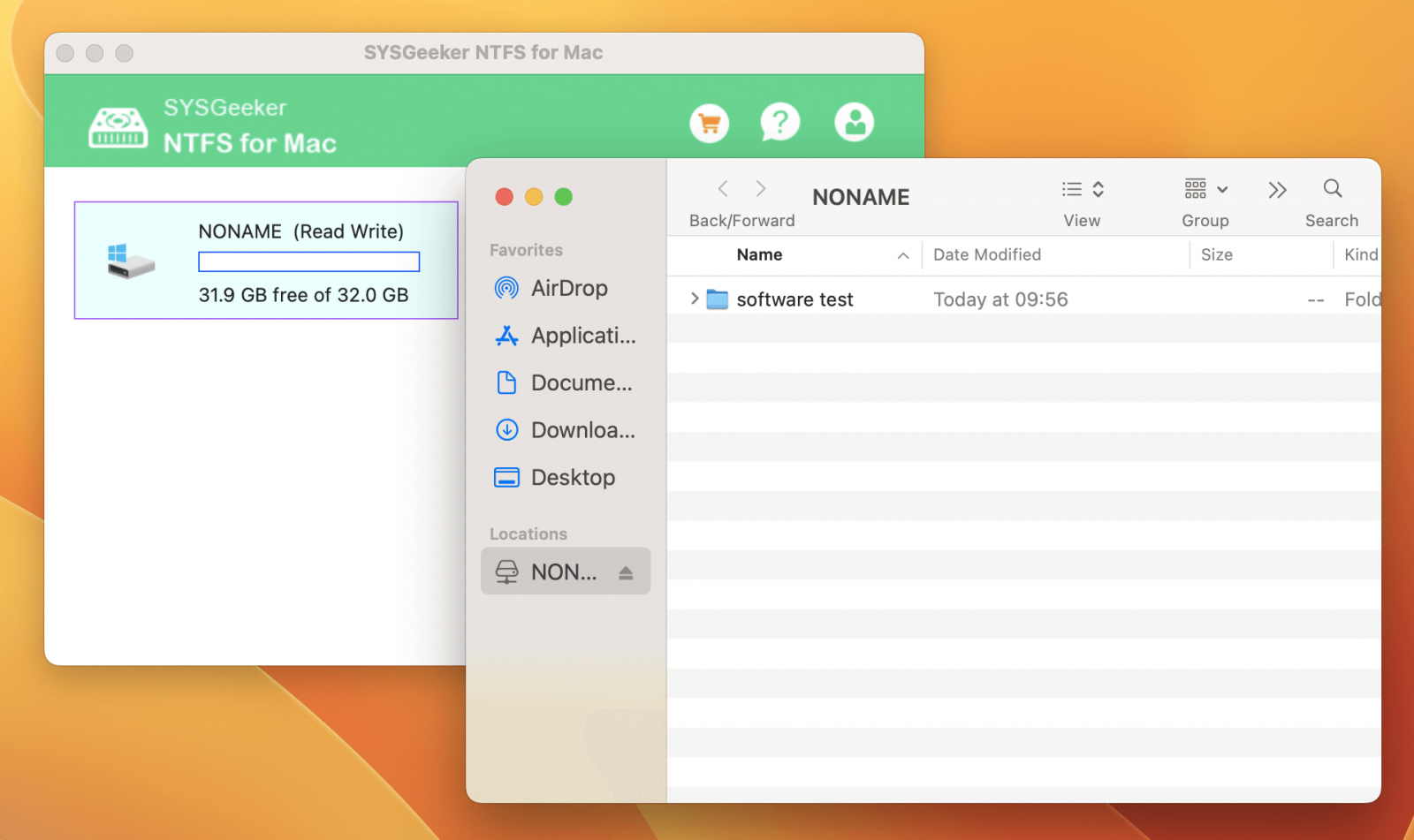Click the SYSGeeker drive icon on NONAME card

click(130, 259)
